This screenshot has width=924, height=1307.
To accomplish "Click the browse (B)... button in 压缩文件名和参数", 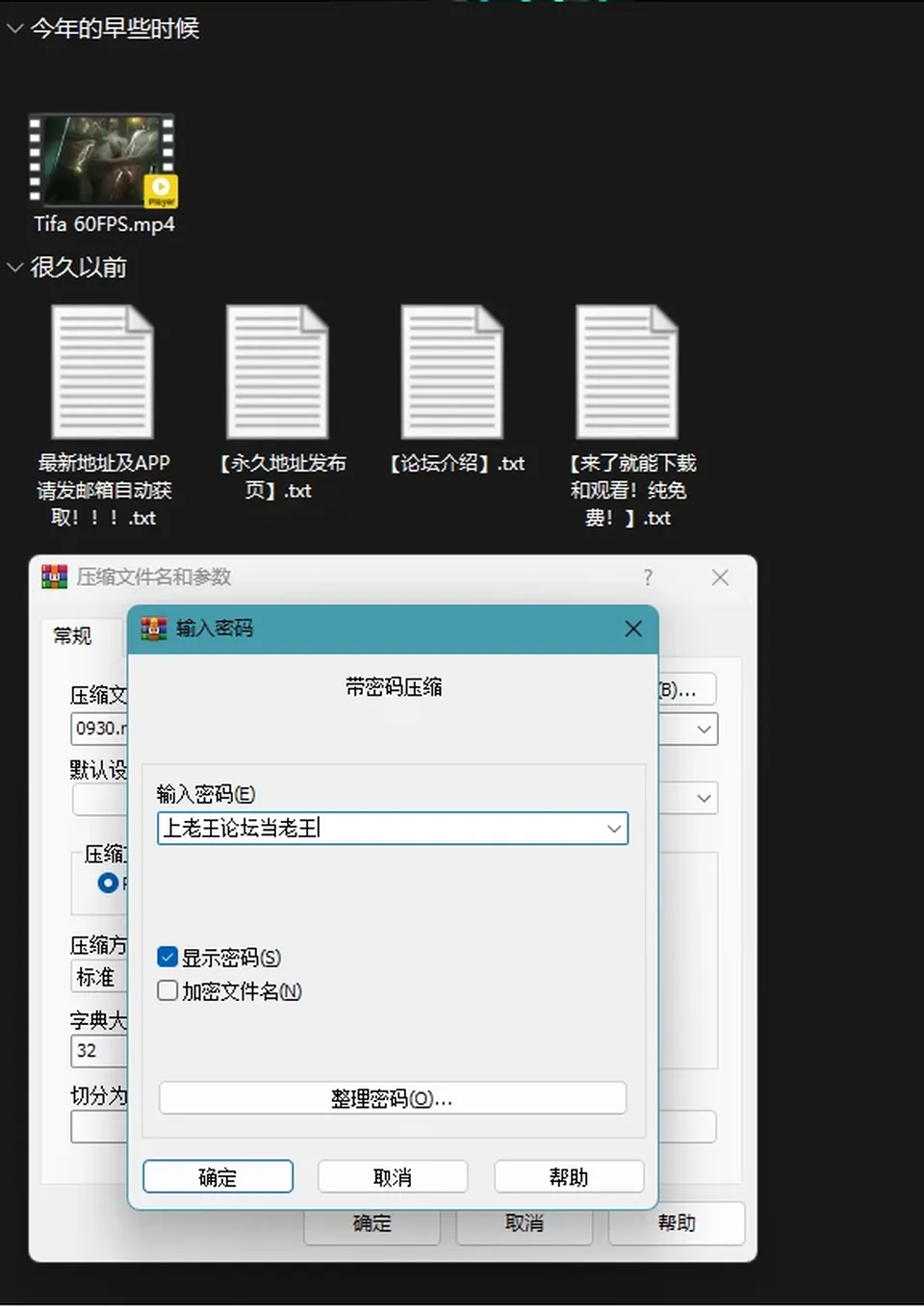I will click(687, 689).
